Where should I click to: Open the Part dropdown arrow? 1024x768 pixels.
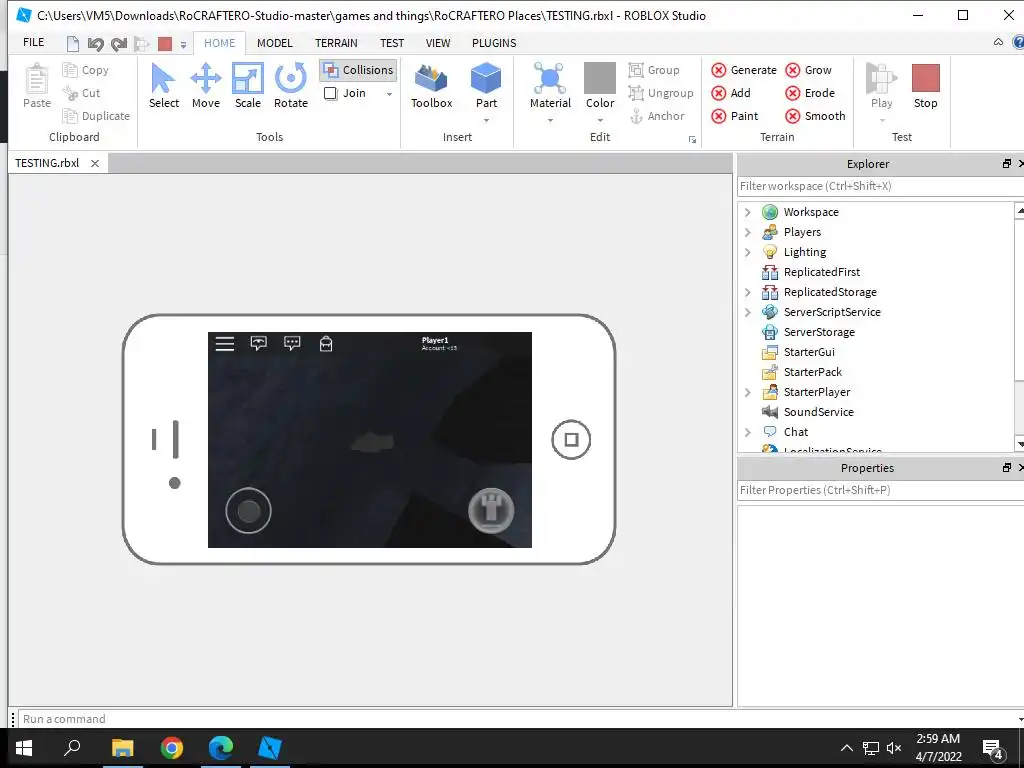pos(486,120)
